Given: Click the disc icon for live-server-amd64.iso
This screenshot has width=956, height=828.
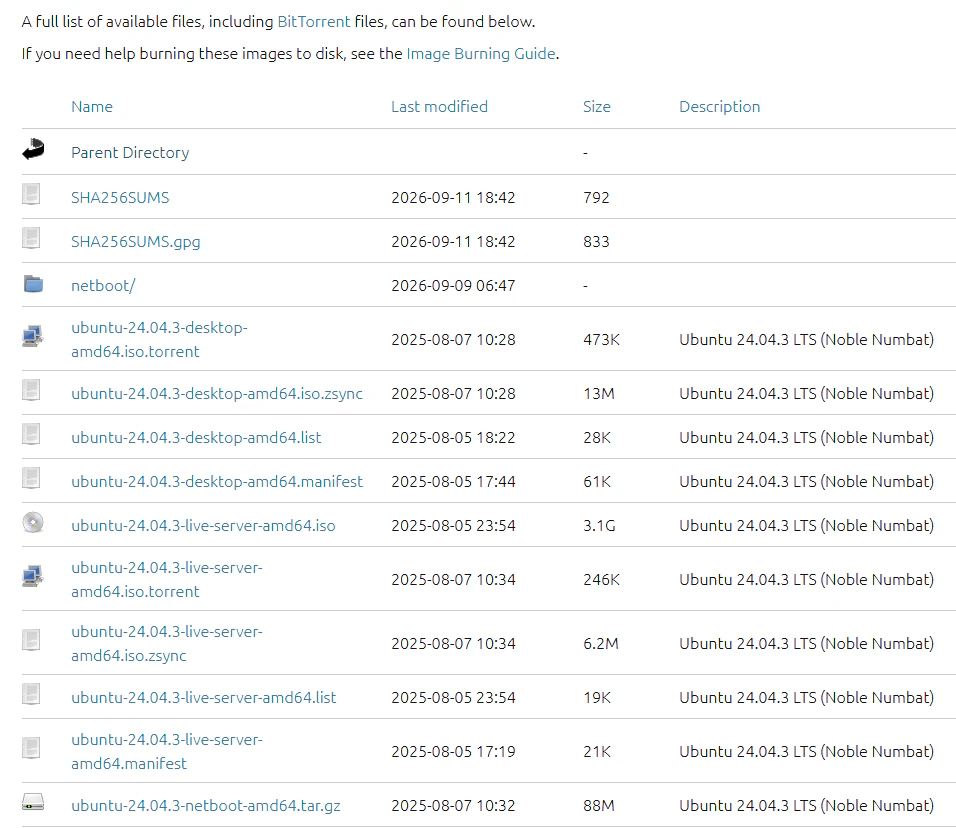Looking at the screenshot, I should click(33, 523).
